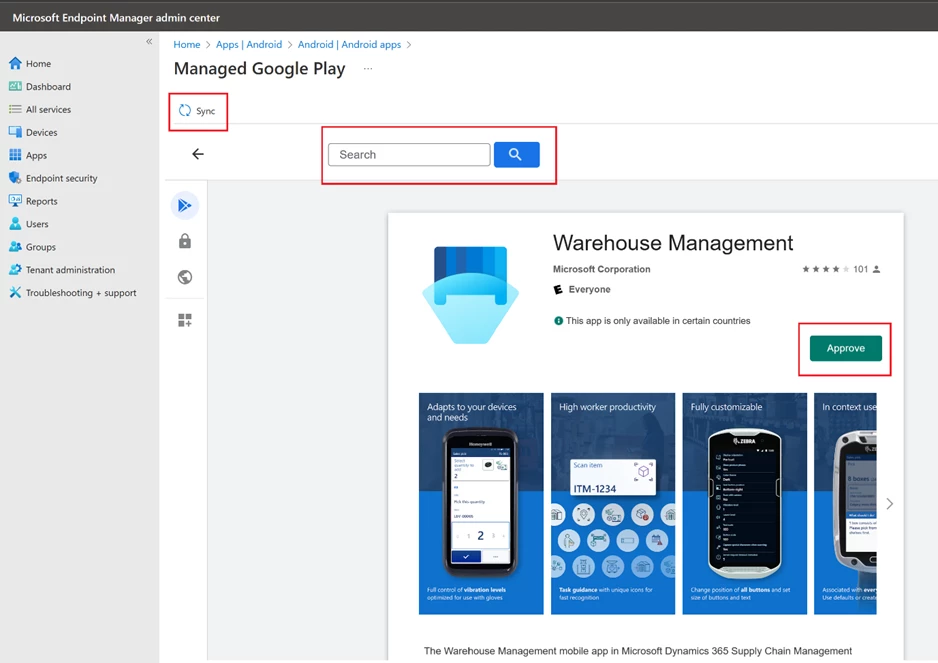Run the search with the magnifier button
Image resolution: width=938 pixels, height=663 pixels.
pyautogui.click(x=516, y=154)
